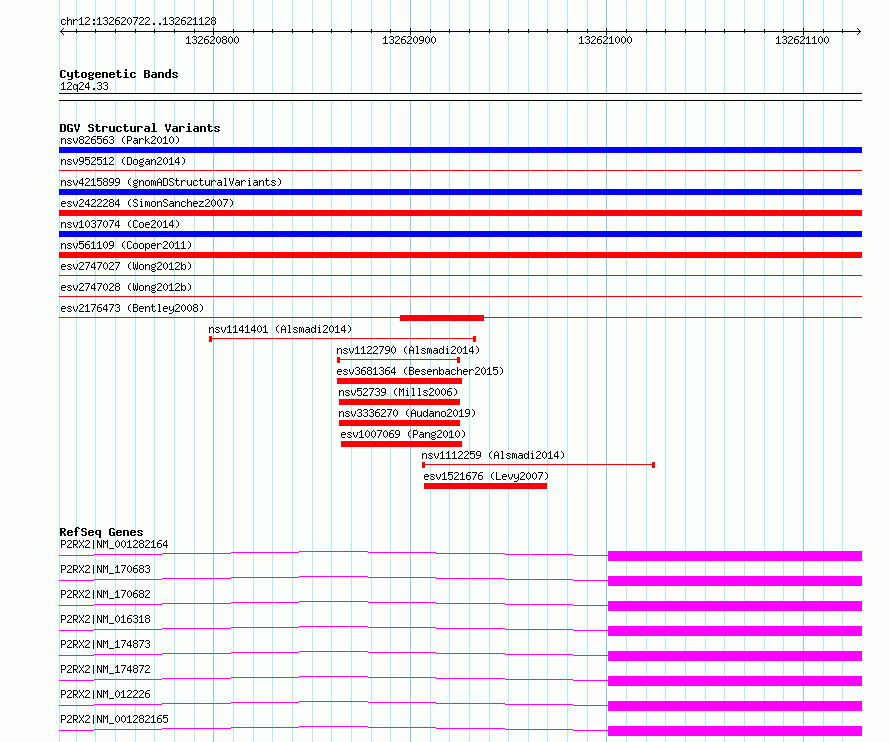
Task: Open transcript P2RX2|NM_174873 label
Action: click(x=105, y=644)
